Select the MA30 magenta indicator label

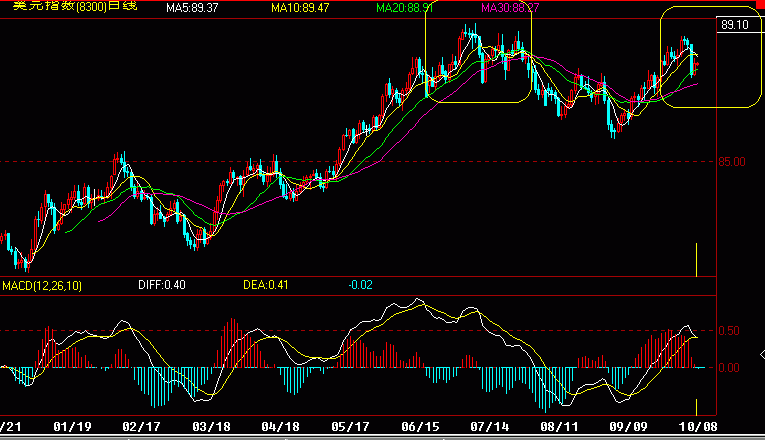[510, 8]
